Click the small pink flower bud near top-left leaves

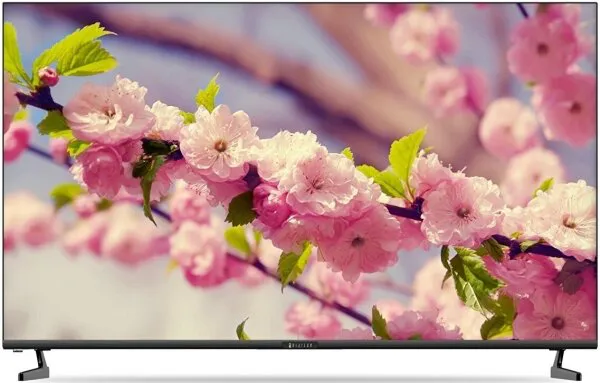[49, 77]
